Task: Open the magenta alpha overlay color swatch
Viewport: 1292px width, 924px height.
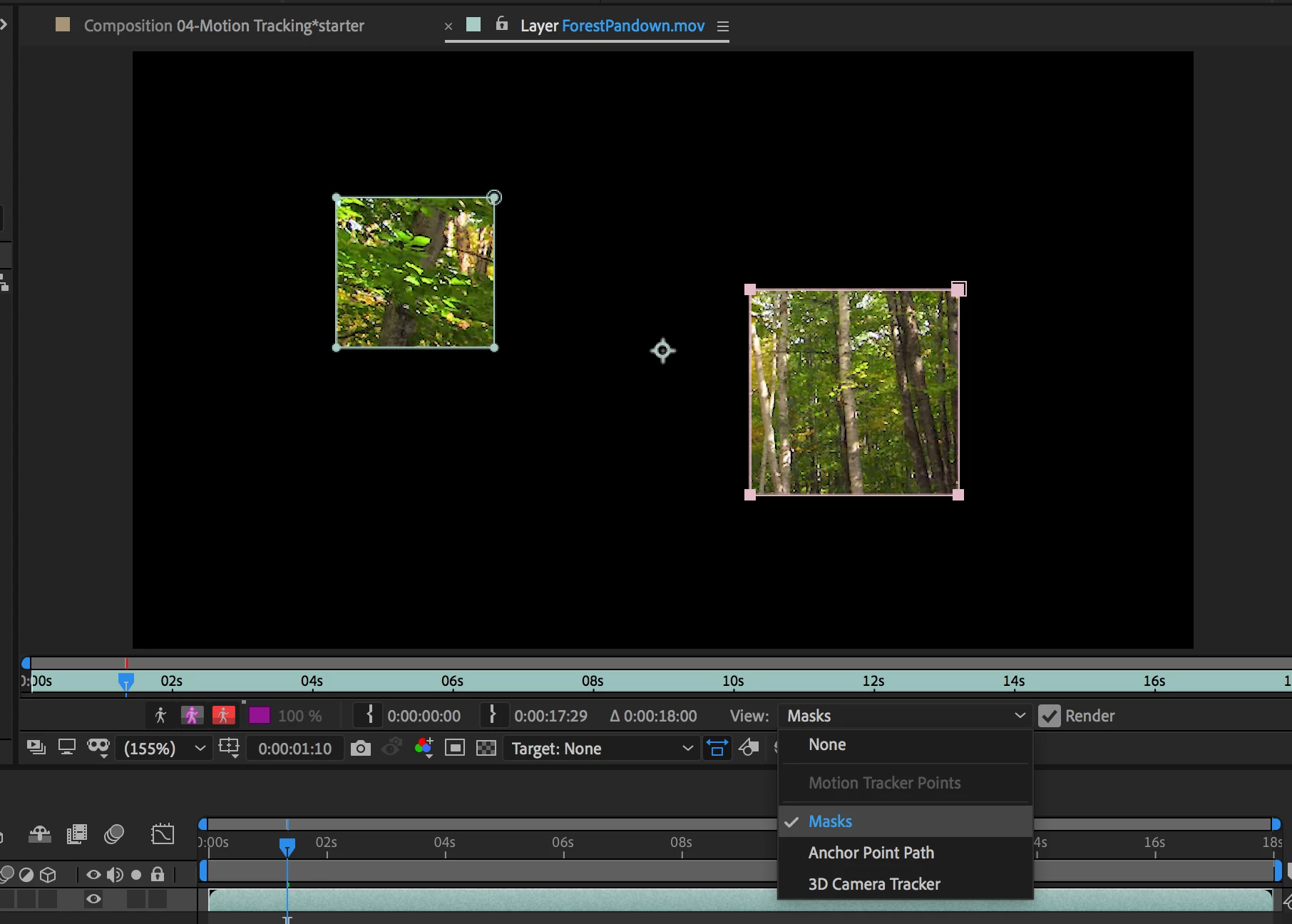Action: (259, 715)
